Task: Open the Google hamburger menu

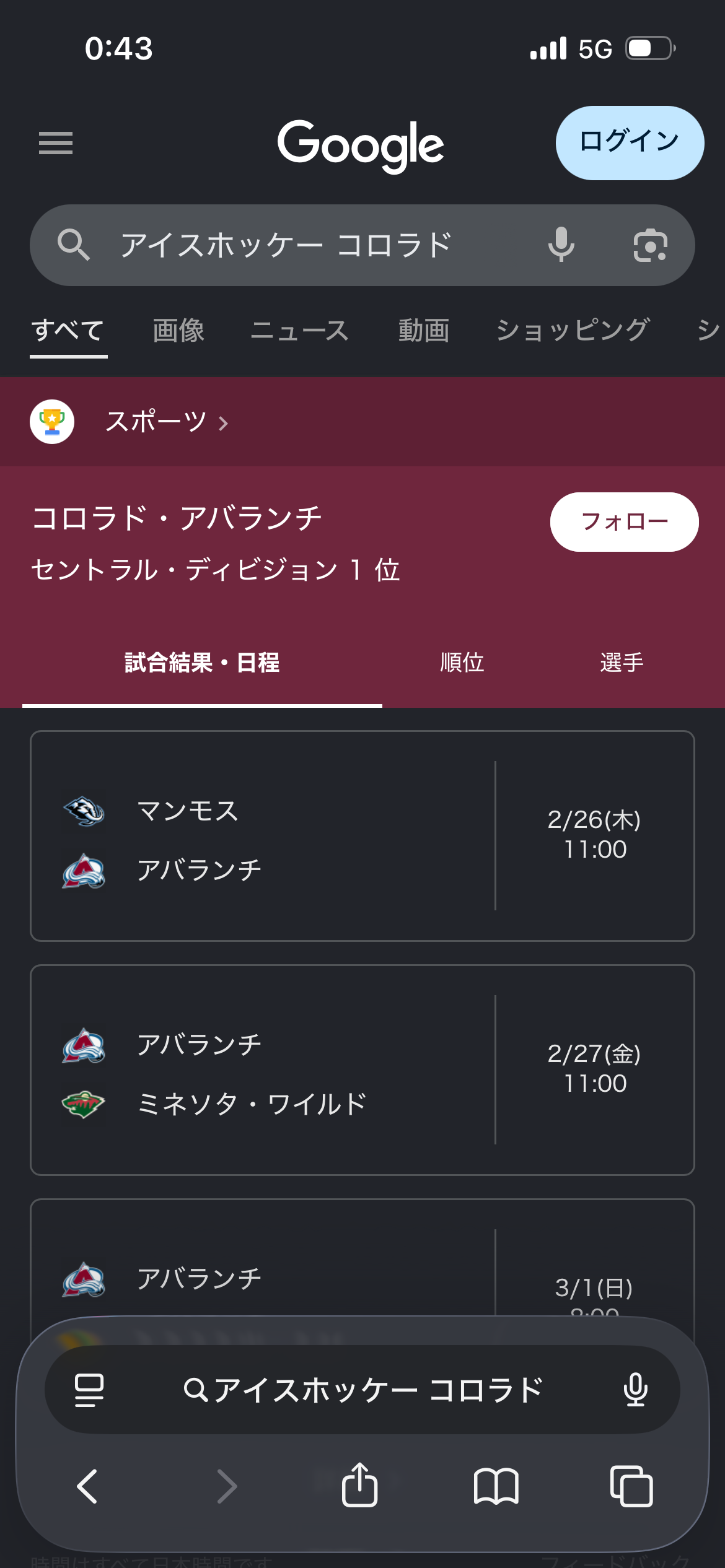Action: tap(56, 143)
